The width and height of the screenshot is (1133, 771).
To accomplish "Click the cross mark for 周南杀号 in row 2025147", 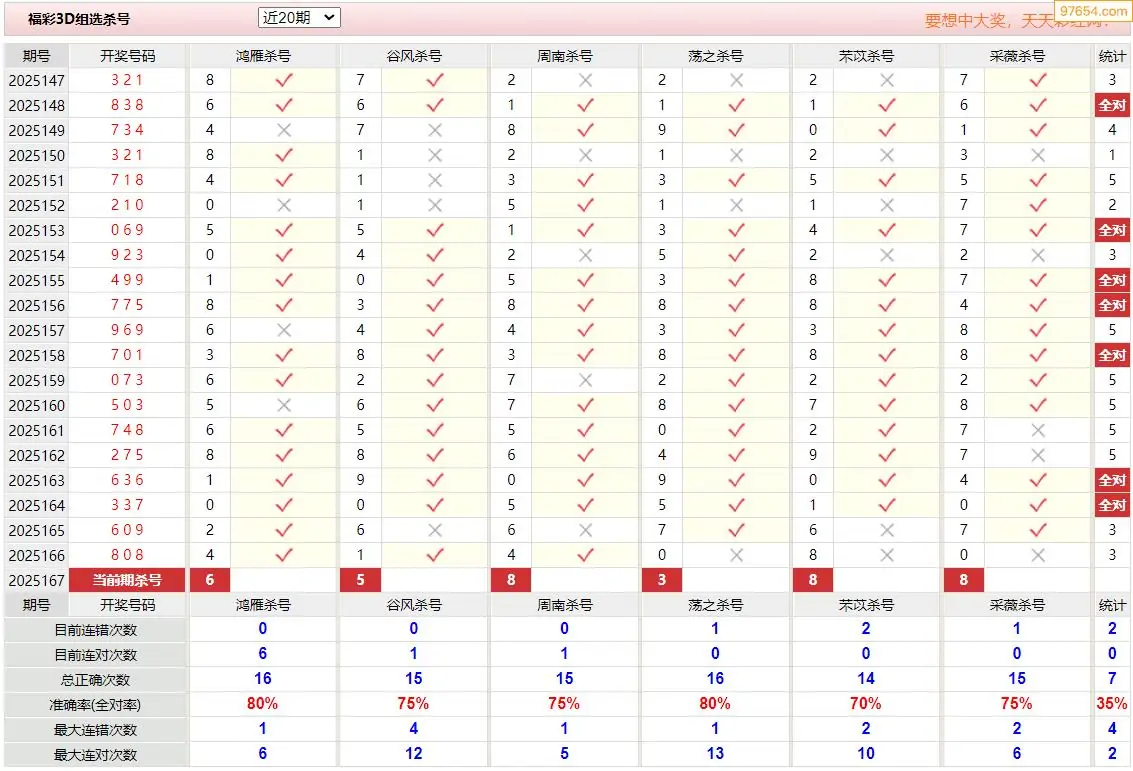I will tap(585, 80).
